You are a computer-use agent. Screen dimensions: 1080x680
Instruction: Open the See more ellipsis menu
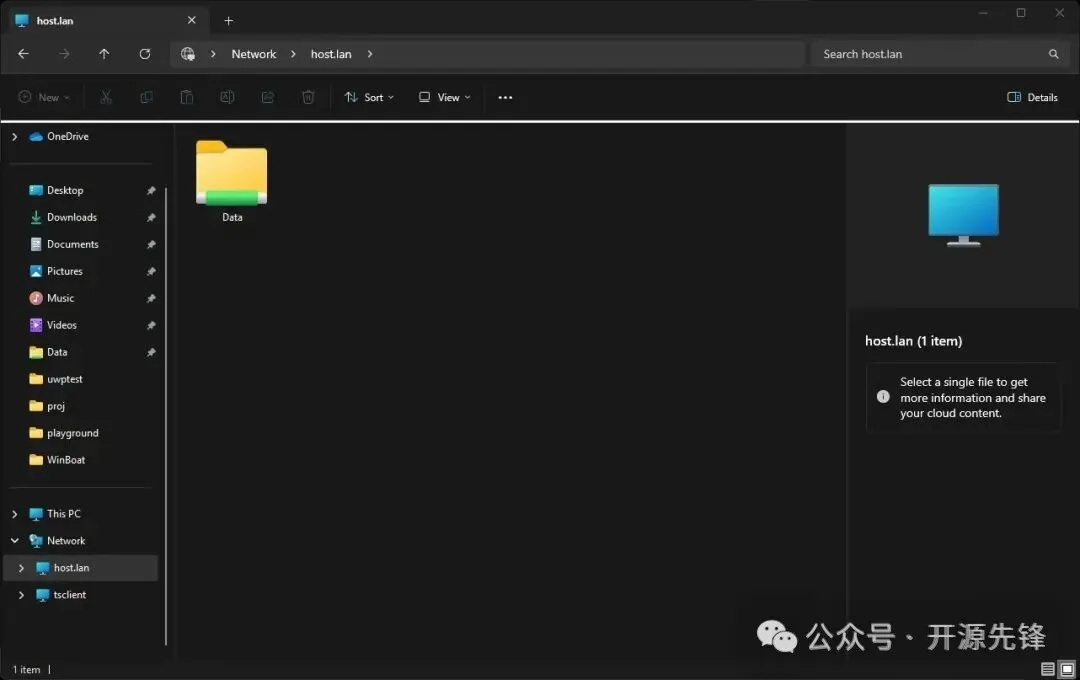[x=505, y=97]
